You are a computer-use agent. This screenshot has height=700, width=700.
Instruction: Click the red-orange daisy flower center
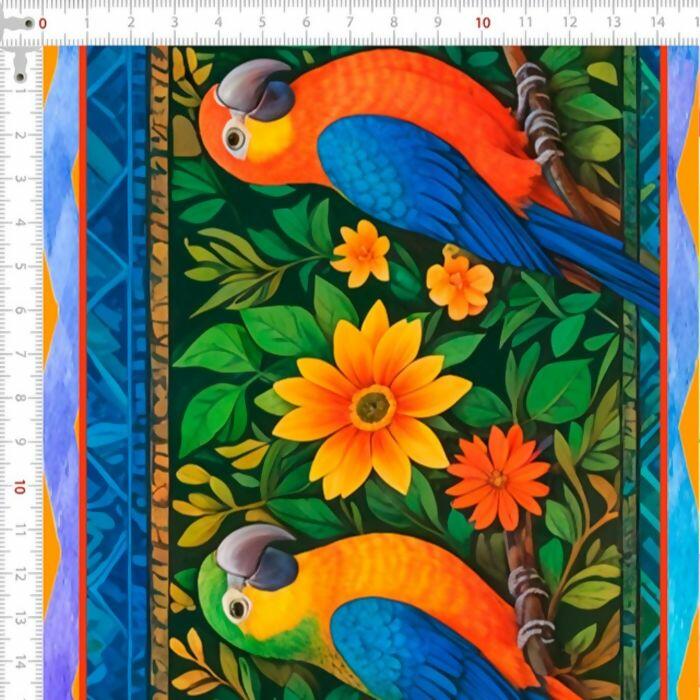[497, 479]
